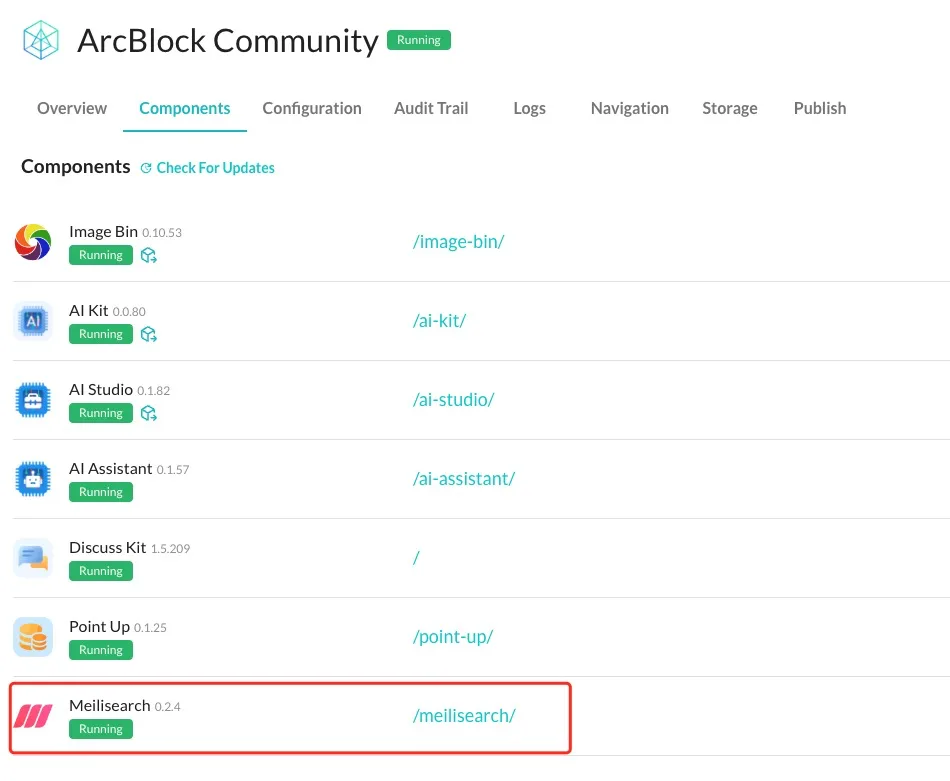Open the /ai-kit/ path link

[x=439, y=321]
